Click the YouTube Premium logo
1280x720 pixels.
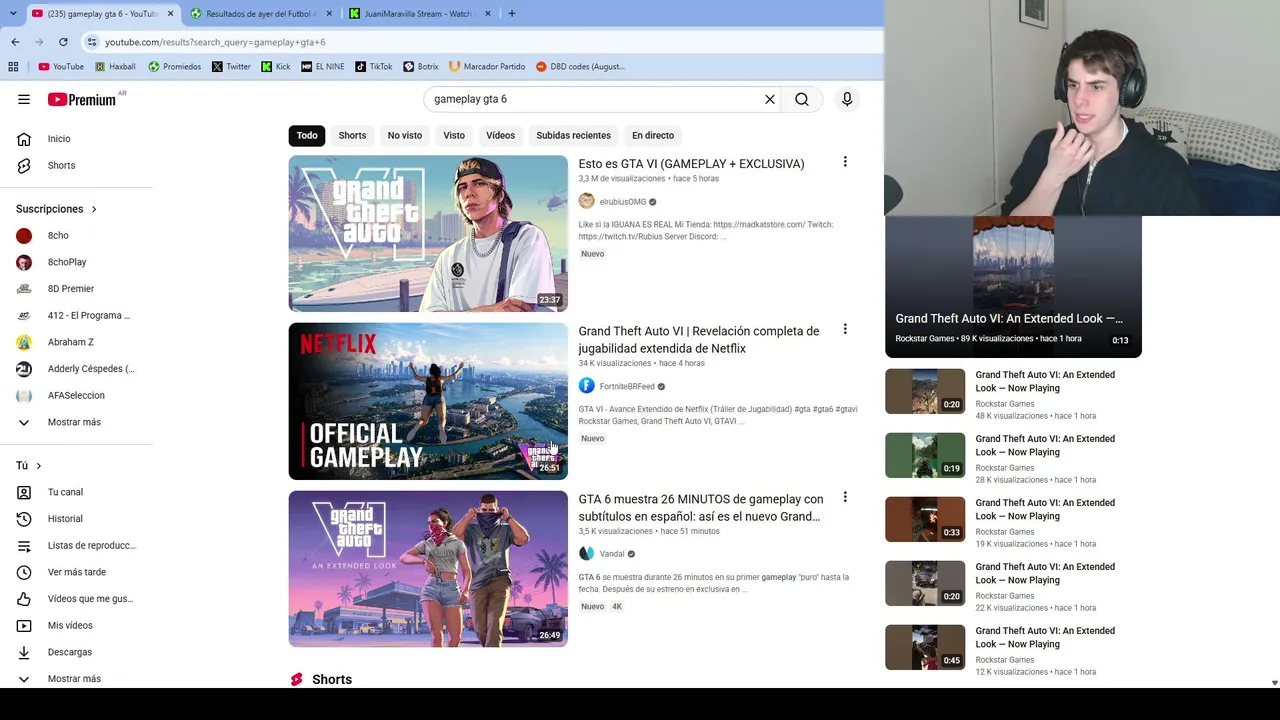coord(82,99)
